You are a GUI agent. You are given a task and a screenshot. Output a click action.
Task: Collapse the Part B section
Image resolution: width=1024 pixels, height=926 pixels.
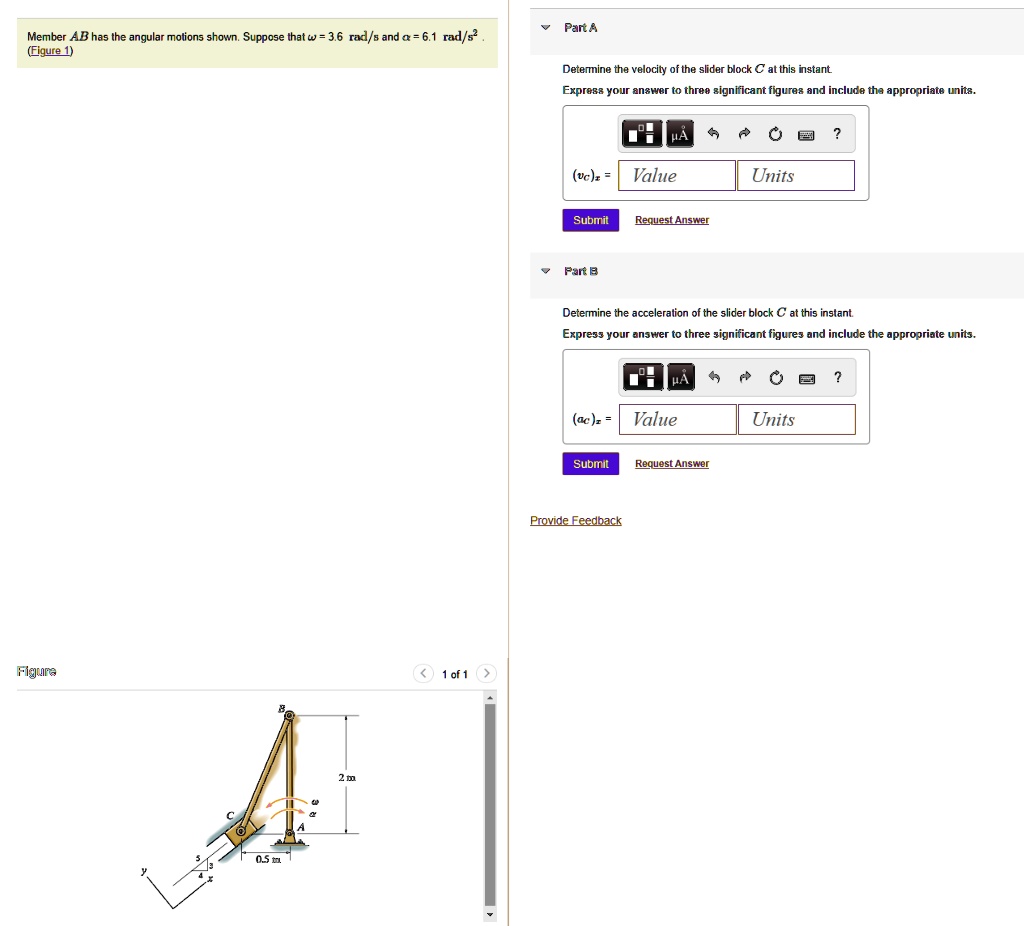click(x=545, y=271)
